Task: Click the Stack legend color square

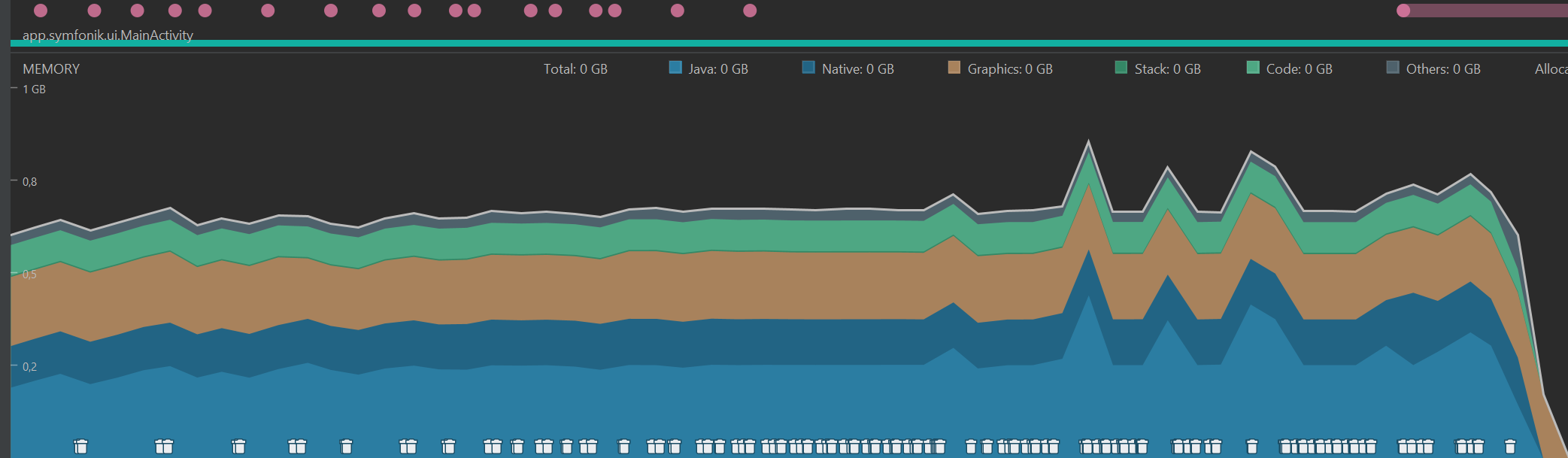Action: [x=1121, y=68]
